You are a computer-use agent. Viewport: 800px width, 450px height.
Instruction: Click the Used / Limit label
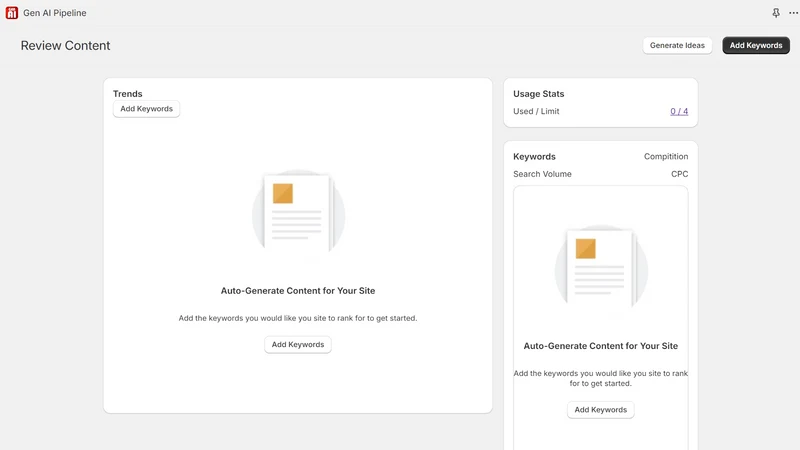pyautogui.click(x=536, y=111)
